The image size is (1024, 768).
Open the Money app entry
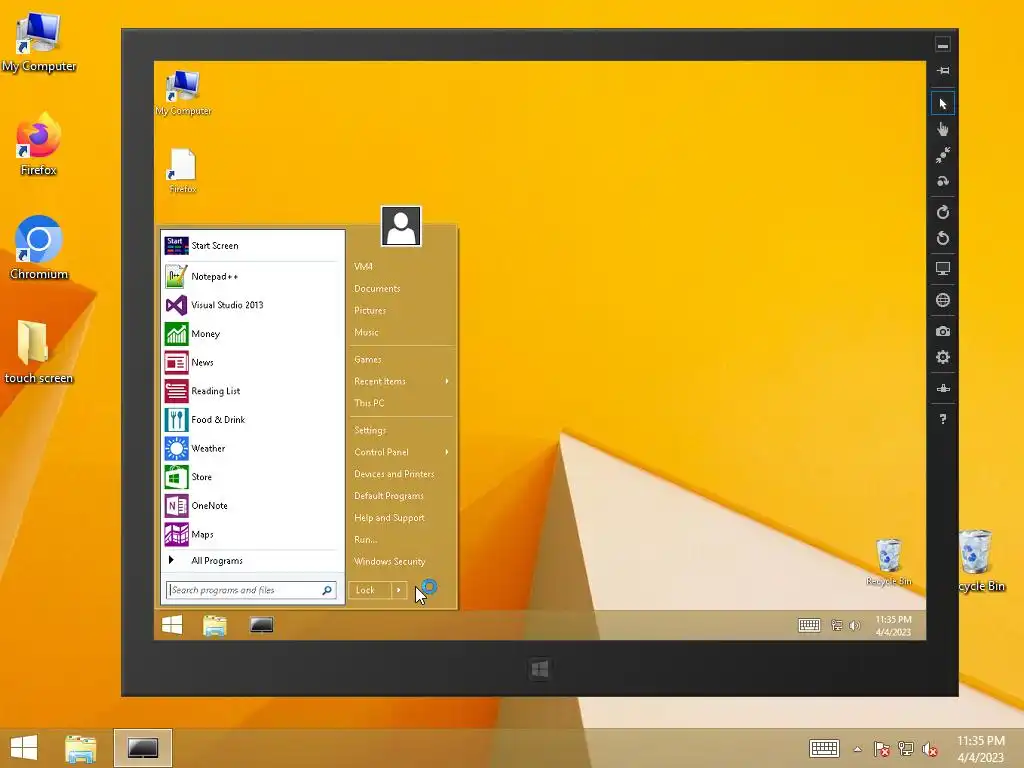point(252,334)
